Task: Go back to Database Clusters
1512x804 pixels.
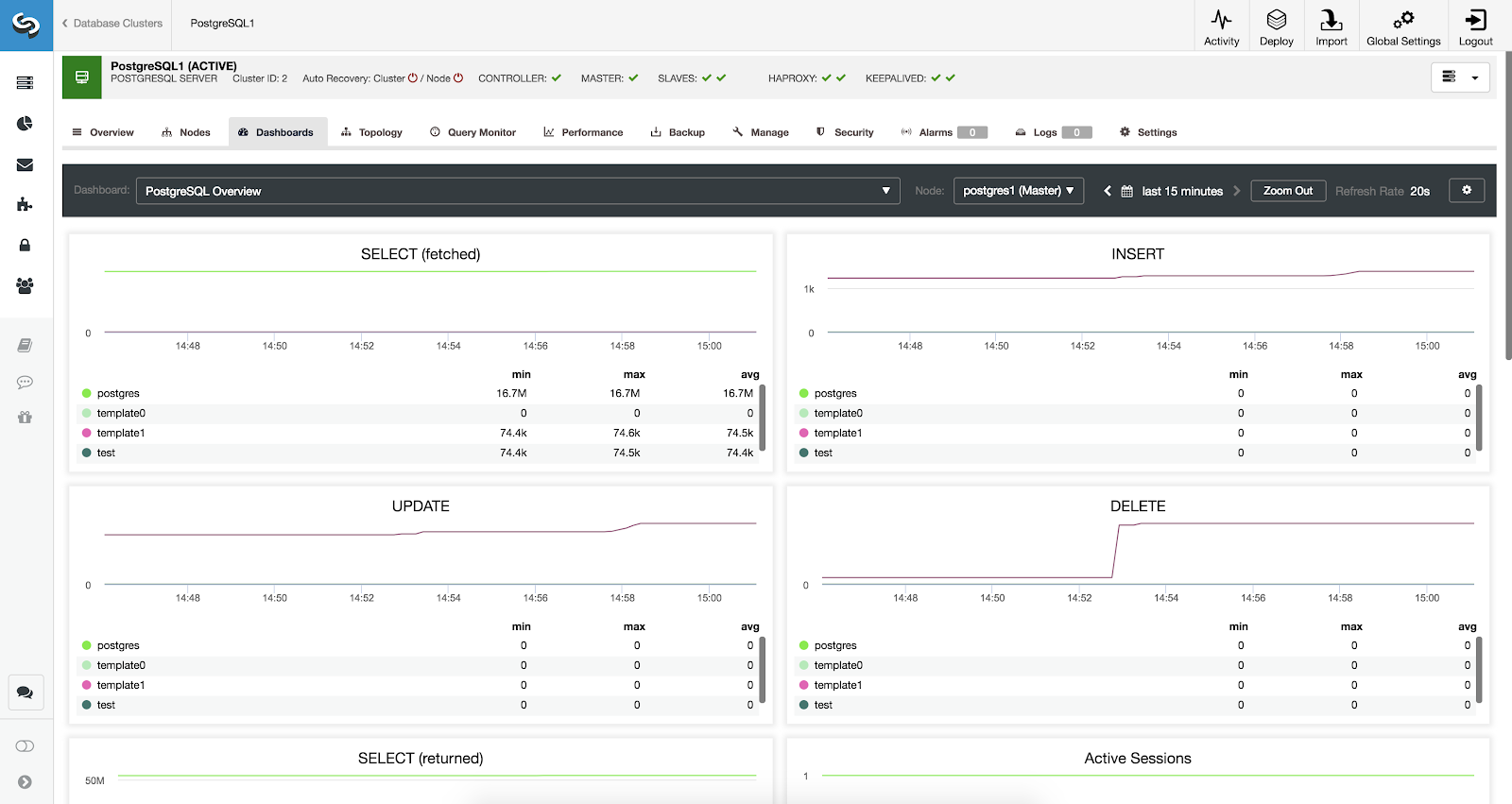Action: pos(112,24)
